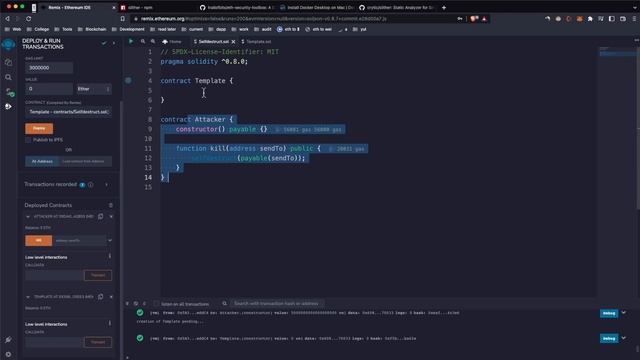
Task: Click the kill address parameter field
Action: tap(80, 241)
